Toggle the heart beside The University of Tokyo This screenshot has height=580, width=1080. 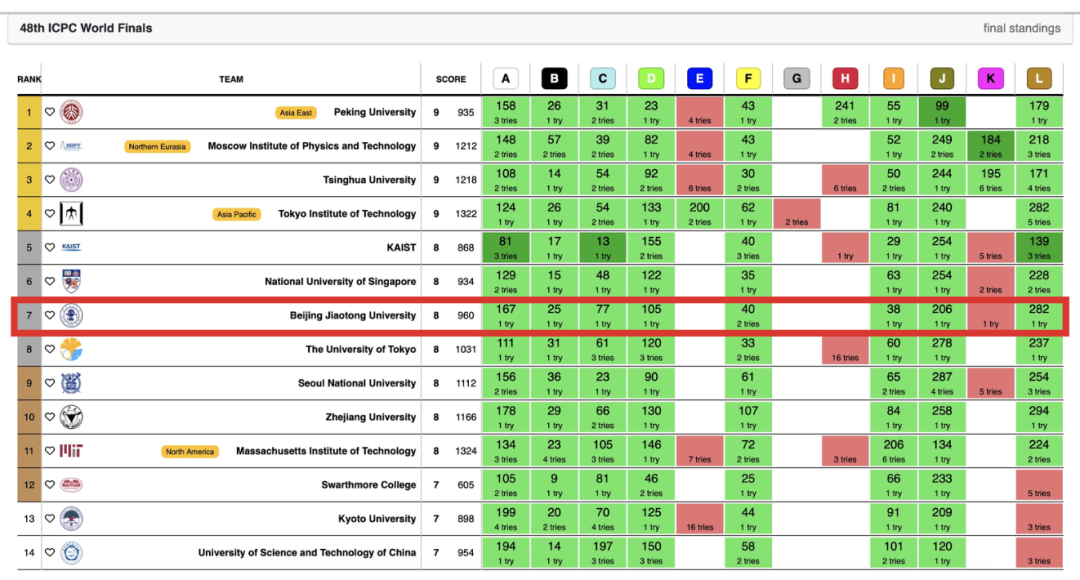[x=50, y=349]
